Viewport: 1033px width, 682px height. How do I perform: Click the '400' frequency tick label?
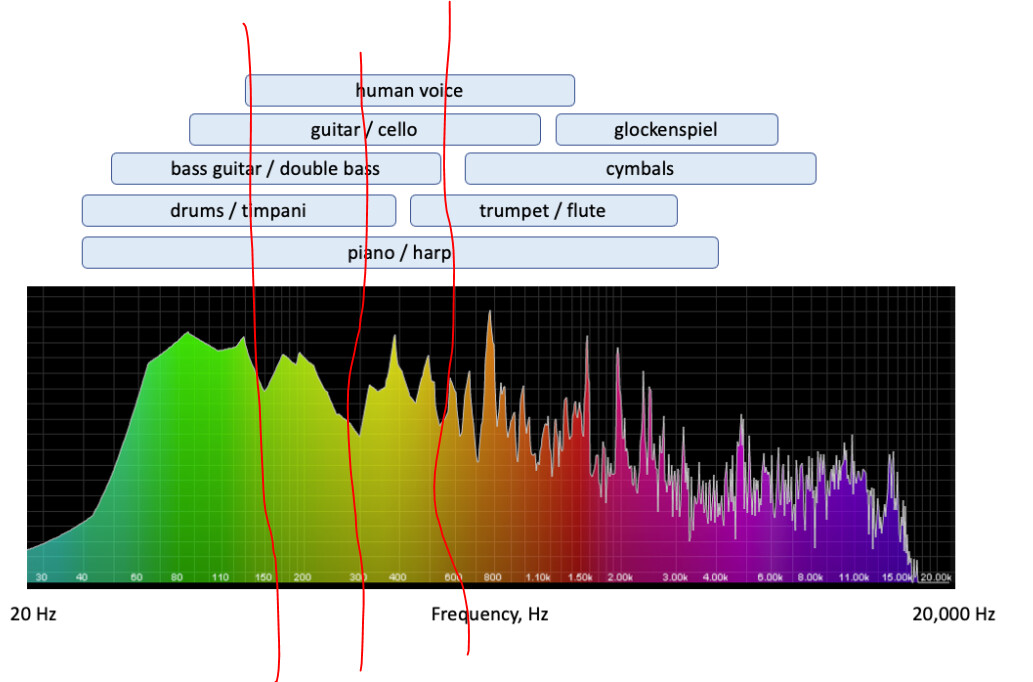397,577
